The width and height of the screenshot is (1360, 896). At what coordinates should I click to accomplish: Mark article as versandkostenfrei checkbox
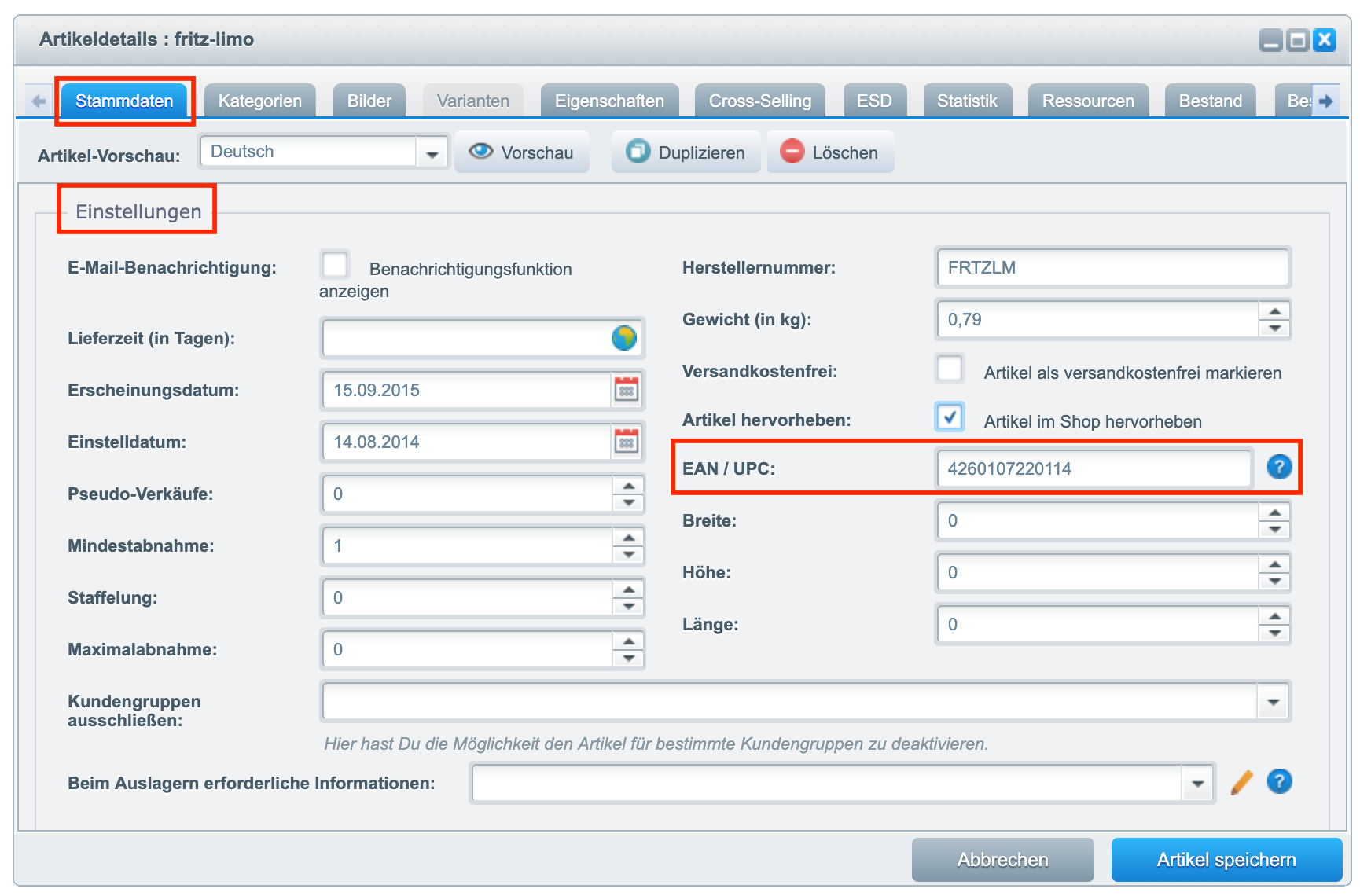coord(950,369)
